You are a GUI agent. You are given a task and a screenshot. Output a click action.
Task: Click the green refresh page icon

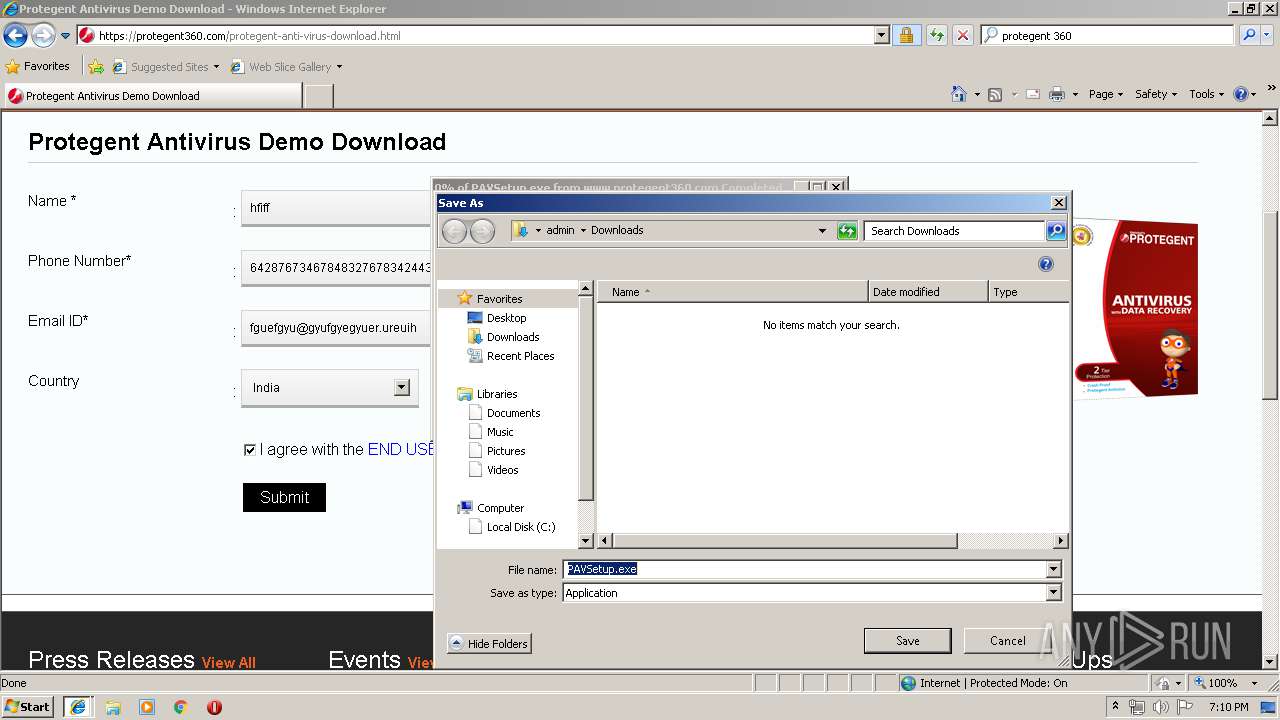click(x=936, y=35)
